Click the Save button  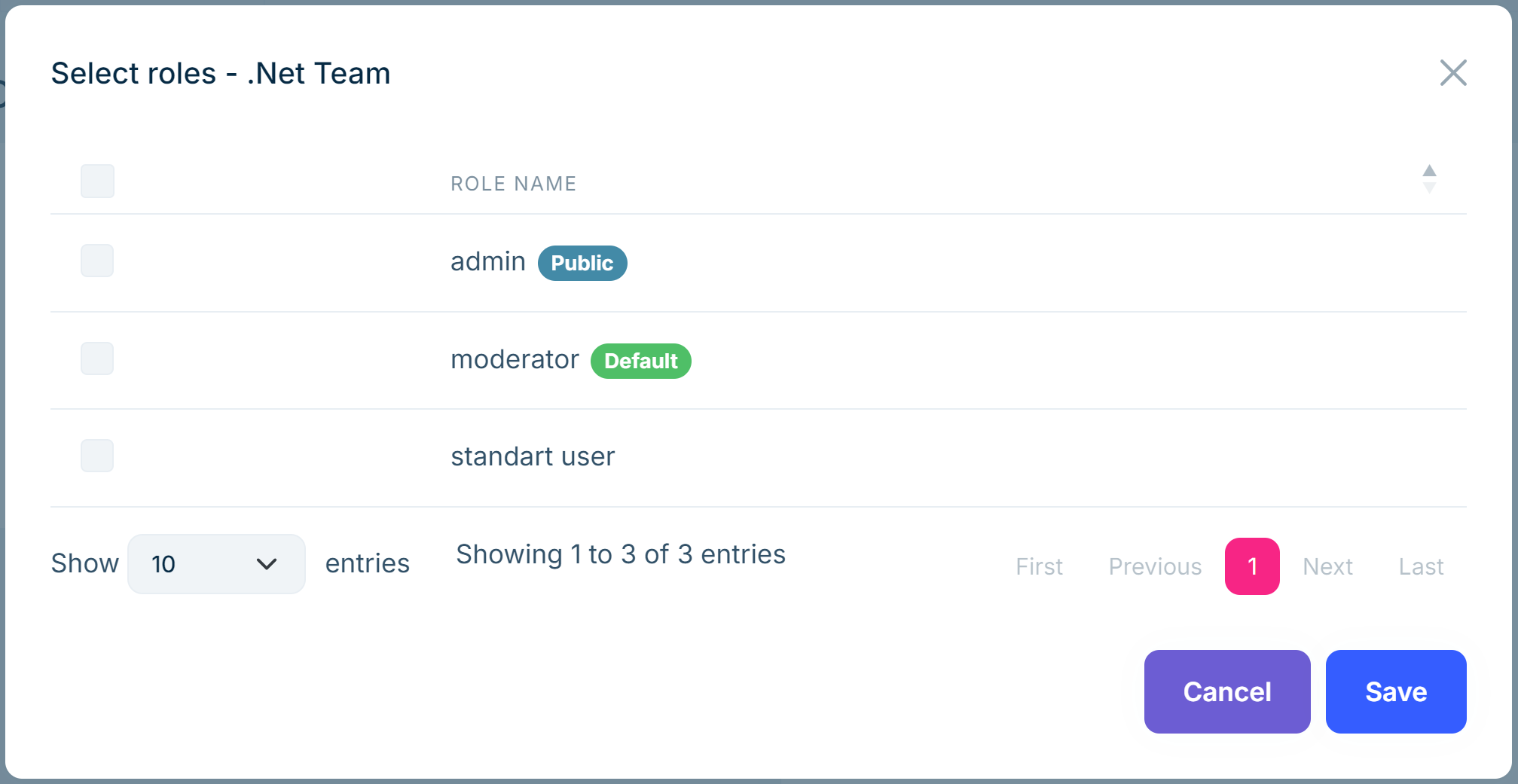point(1395,691)
